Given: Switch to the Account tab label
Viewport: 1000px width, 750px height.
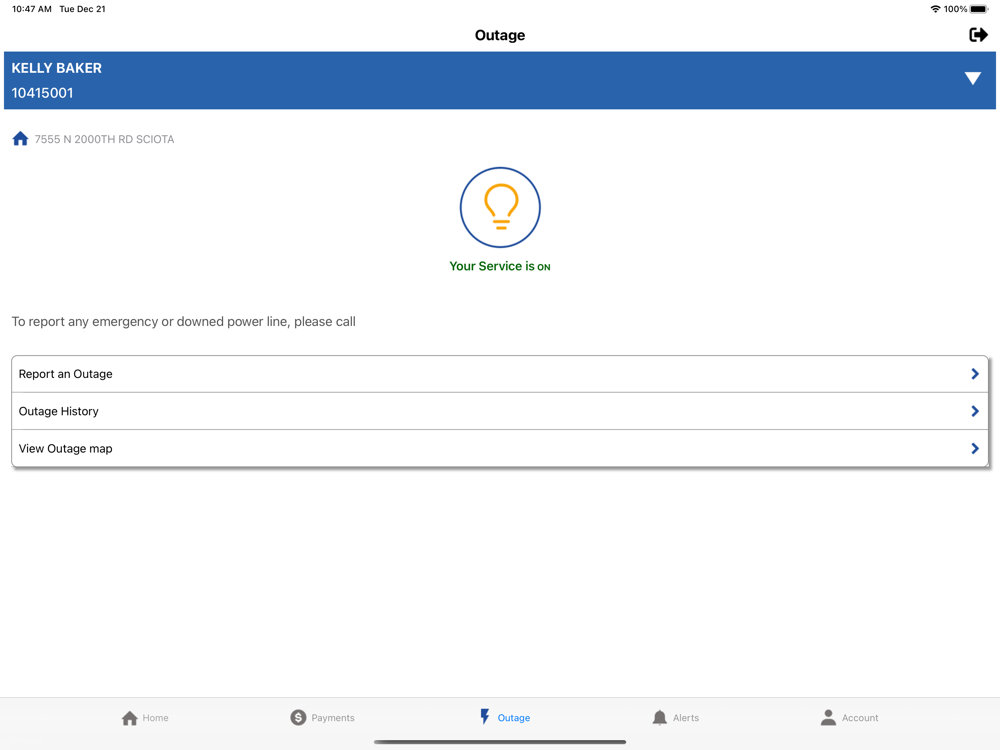Looking at the screenshot, I should point(860,718).
